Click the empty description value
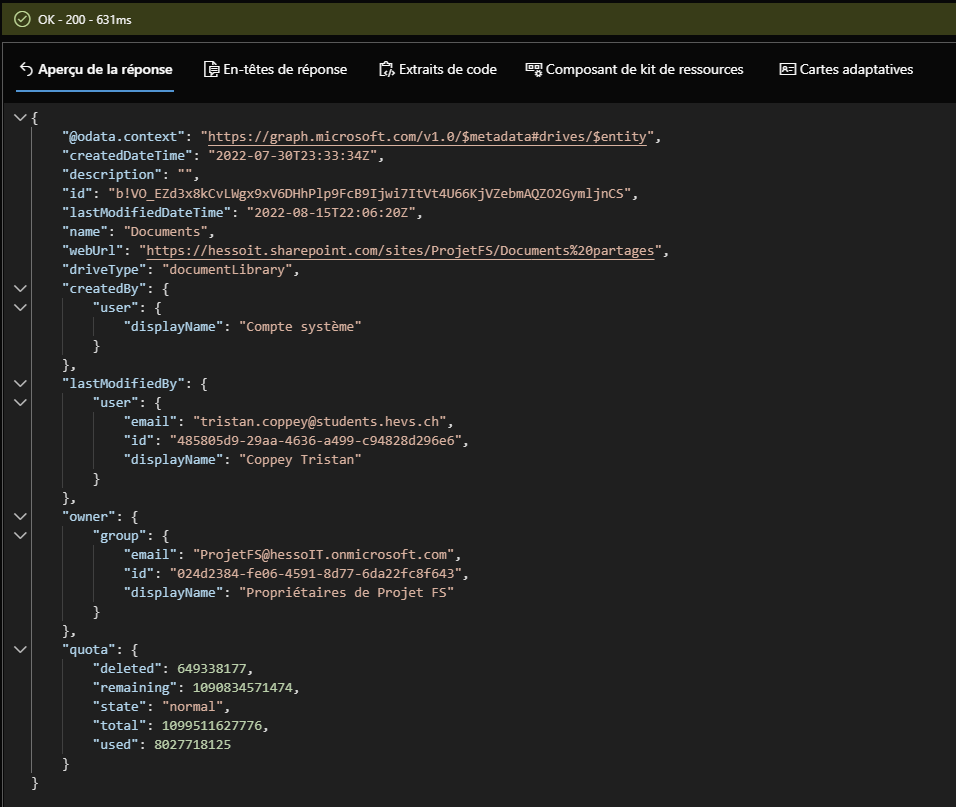 185,174
